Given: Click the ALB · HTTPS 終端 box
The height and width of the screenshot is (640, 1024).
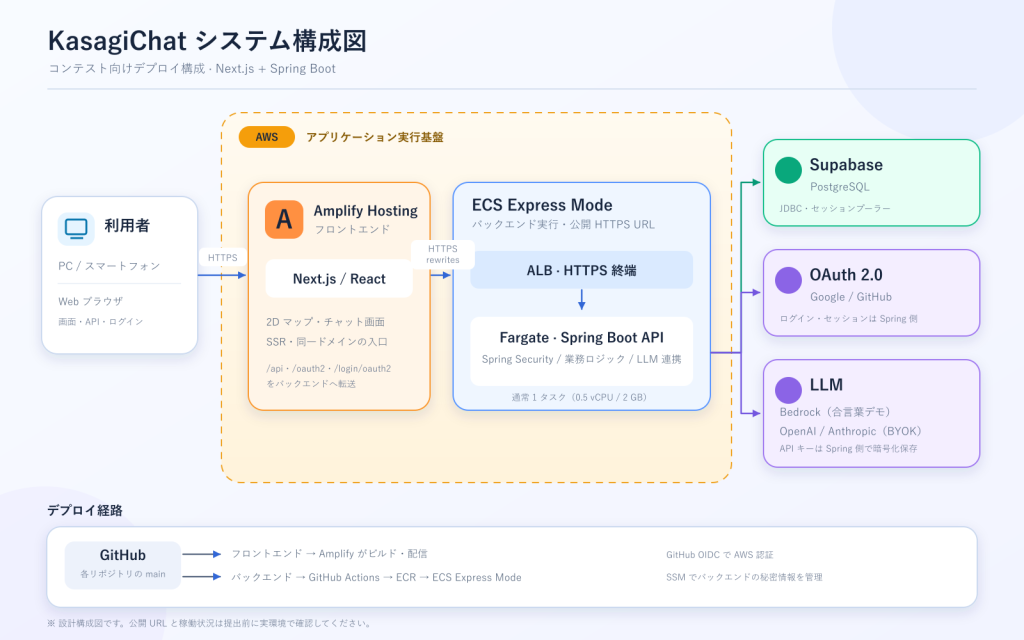Looking at the screenshot, I should [x=581, y=270].
